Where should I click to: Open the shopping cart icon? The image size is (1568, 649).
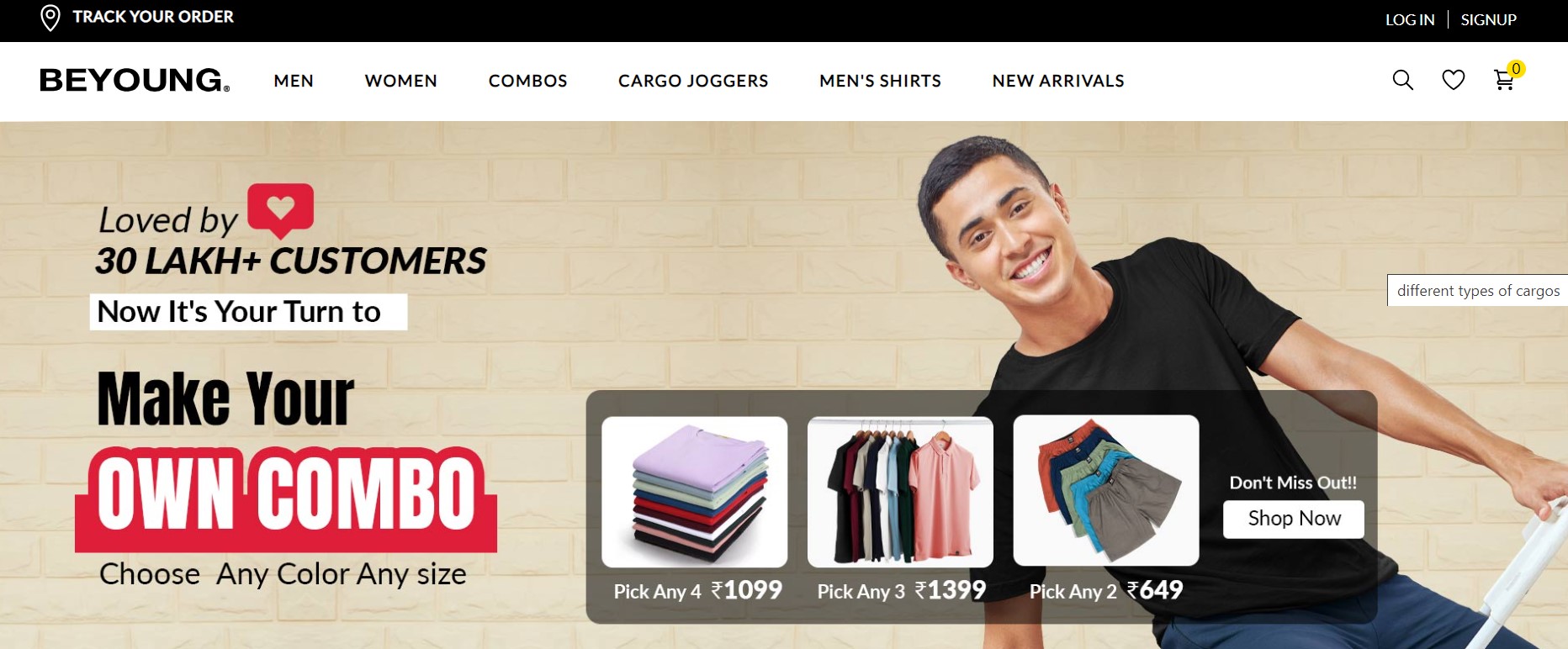(1504, 81)
